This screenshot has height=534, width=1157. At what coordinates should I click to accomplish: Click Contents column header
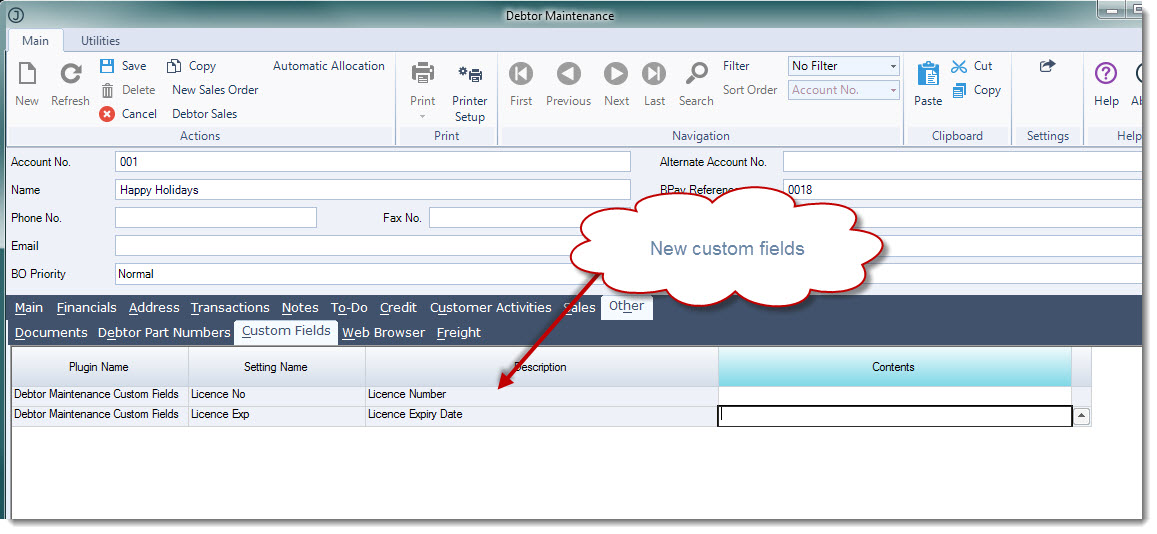[x=894, y=367]
